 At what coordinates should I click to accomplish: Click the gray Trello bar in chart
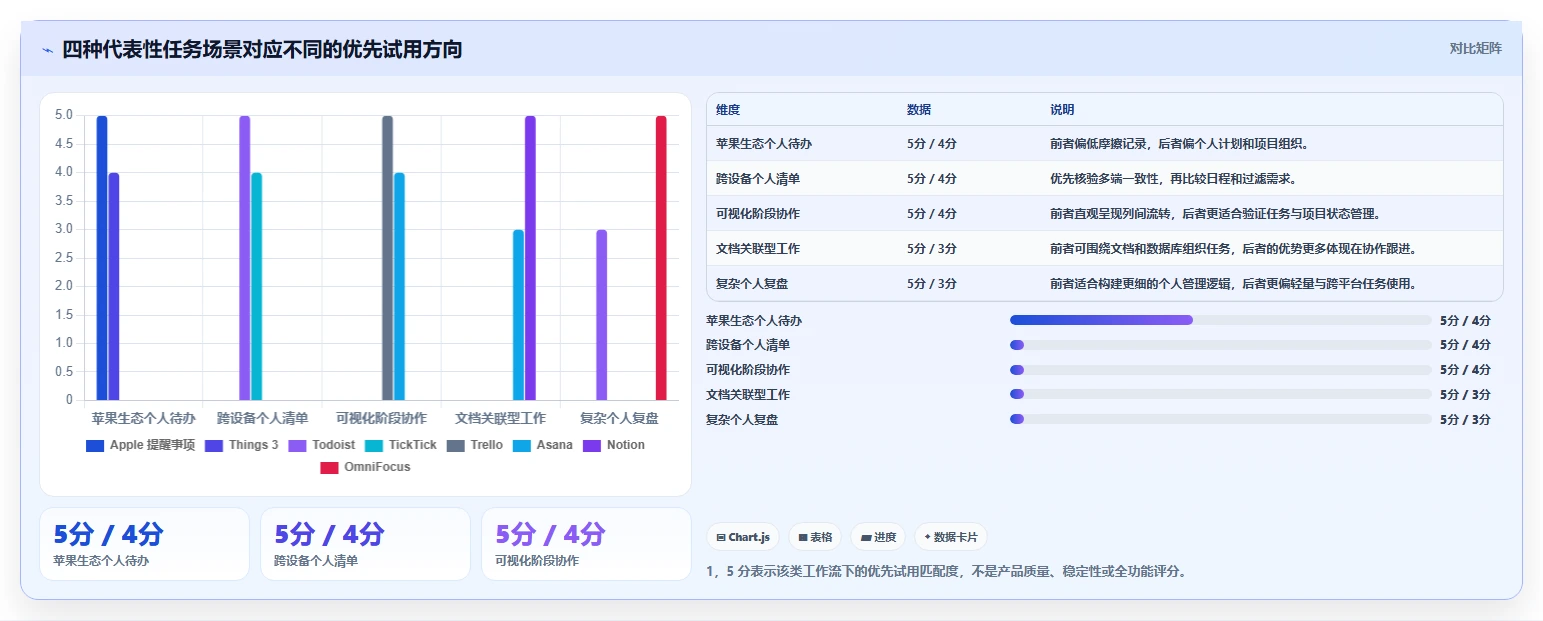(x=388, y=258)
